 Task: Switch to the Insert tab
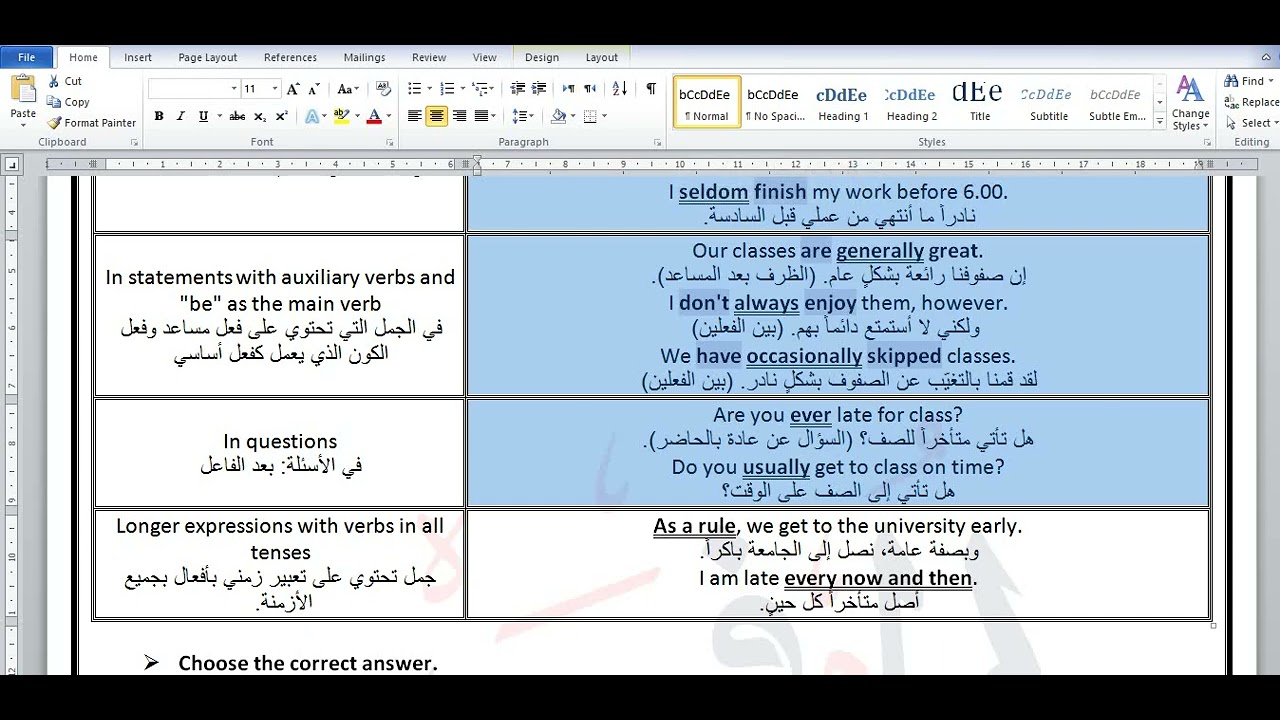click(x=138, y=57)
